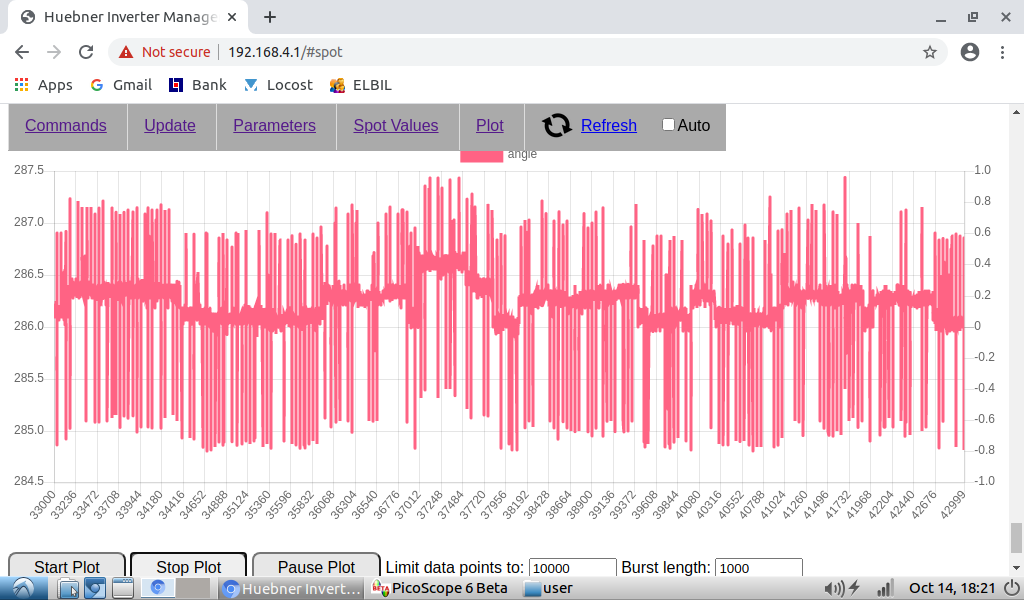Open the Commands tab

coord(66,125)
